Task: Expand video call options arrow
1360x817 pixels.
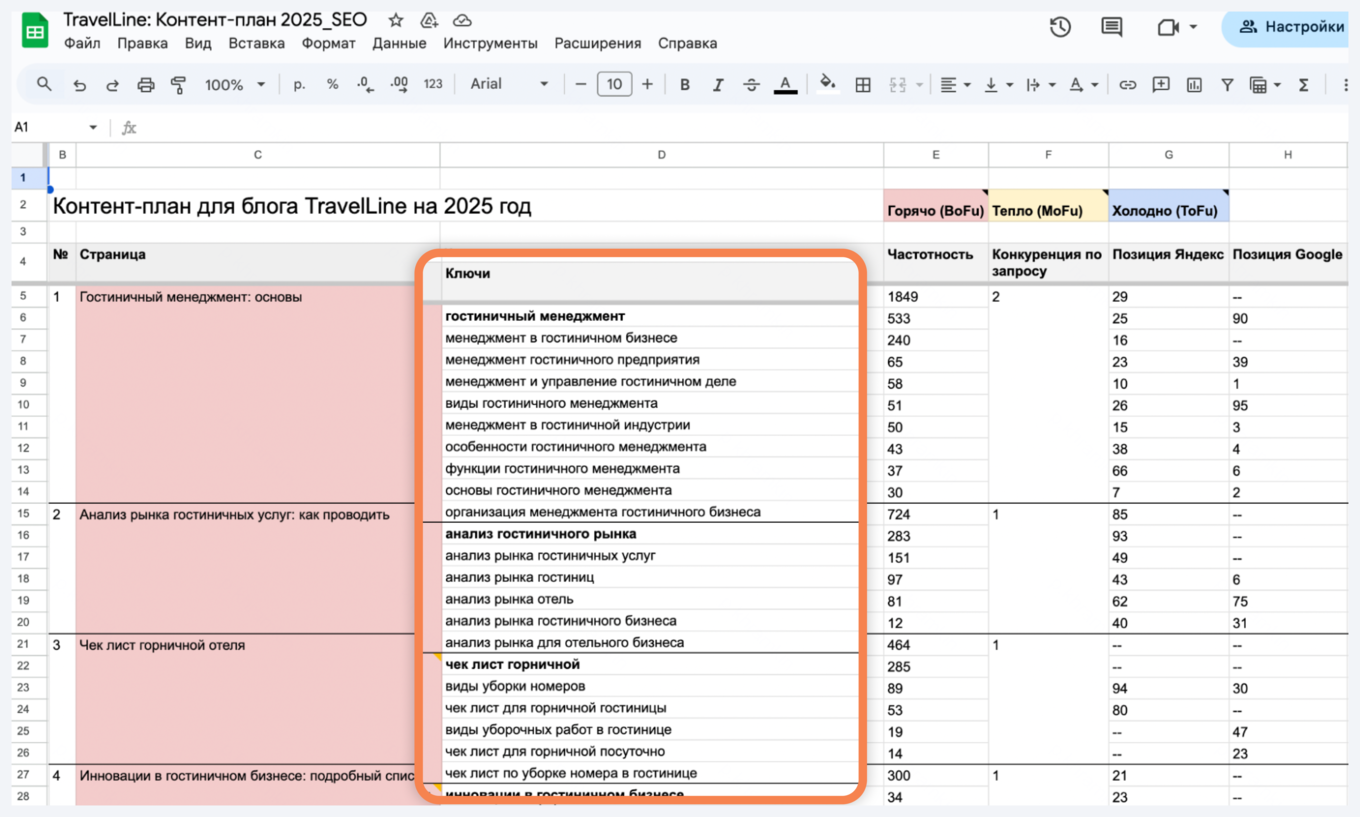Action: pos(1193,27)
